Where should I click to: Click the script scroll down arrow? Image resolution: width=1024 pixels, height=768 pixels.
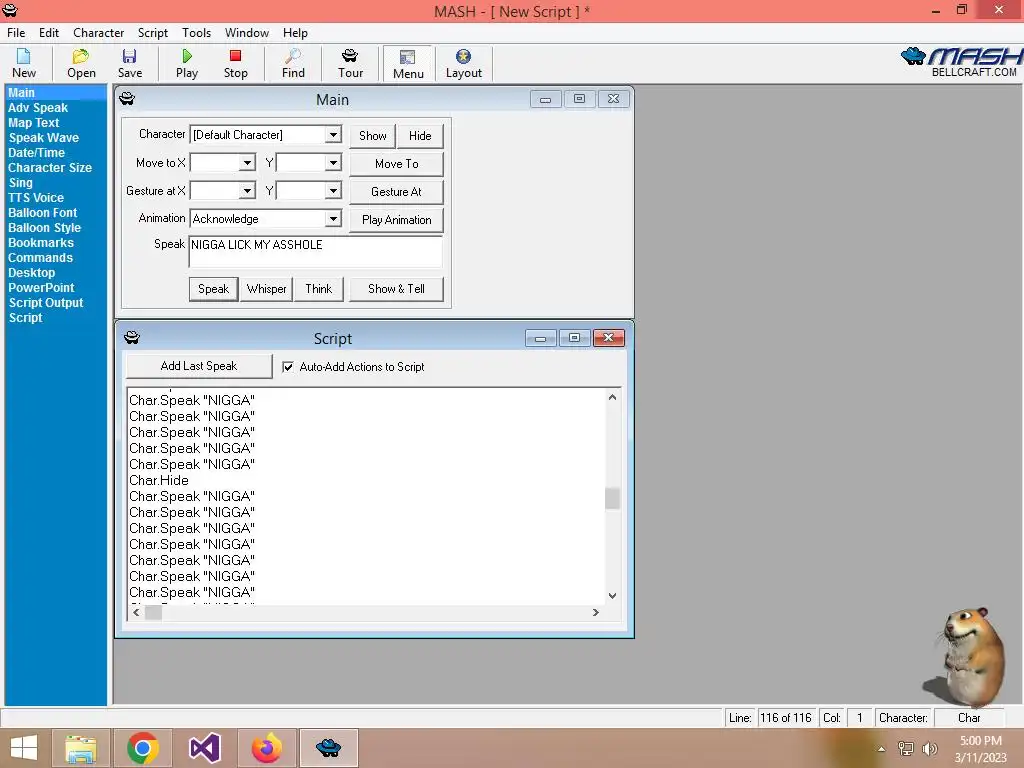click(x=612, y=596)
